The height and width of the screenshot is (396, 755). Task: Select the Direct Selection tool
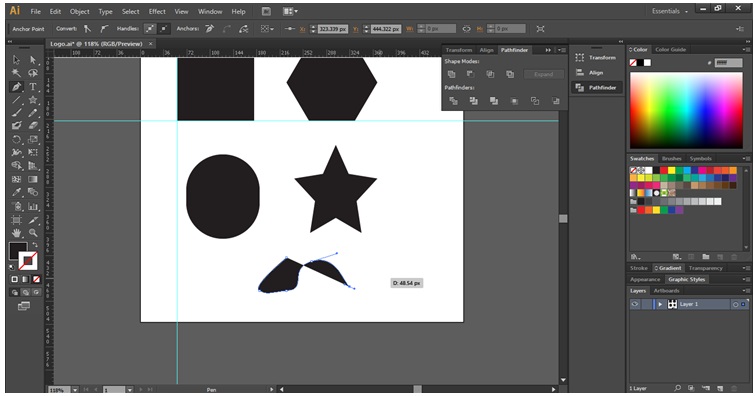point(33,60)
